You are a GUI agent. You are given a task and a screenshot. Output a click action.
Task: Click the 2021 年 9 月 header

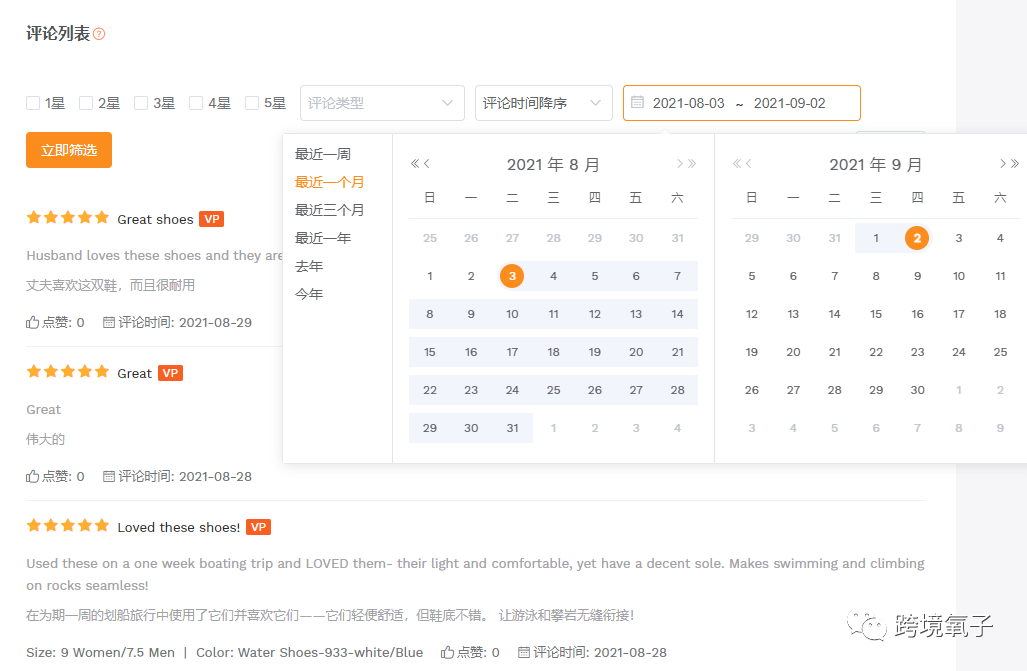point(875,164)
